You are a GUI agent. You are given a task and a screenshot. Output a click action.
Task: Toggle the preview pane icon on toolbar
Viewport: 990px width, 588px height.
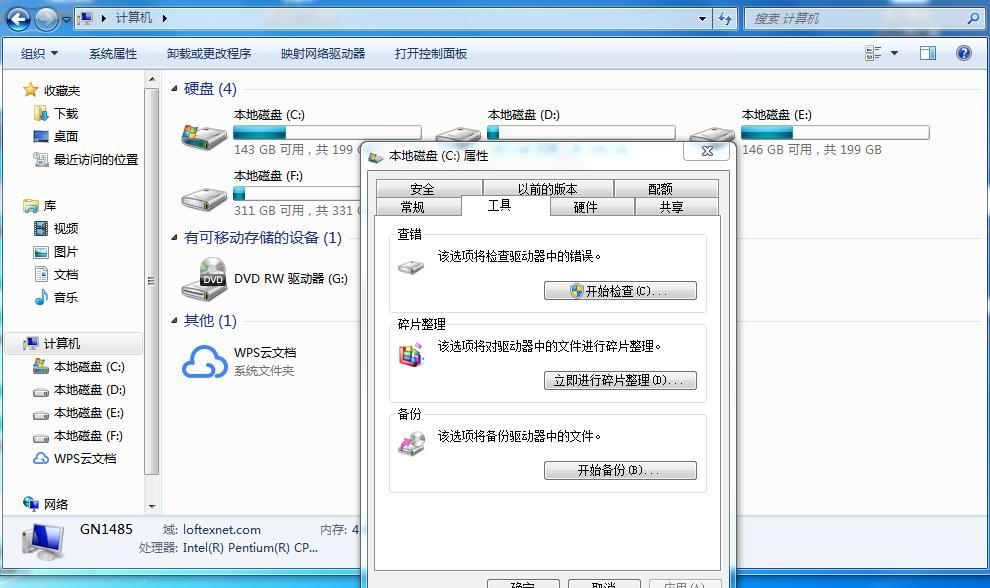pos(927,53)
